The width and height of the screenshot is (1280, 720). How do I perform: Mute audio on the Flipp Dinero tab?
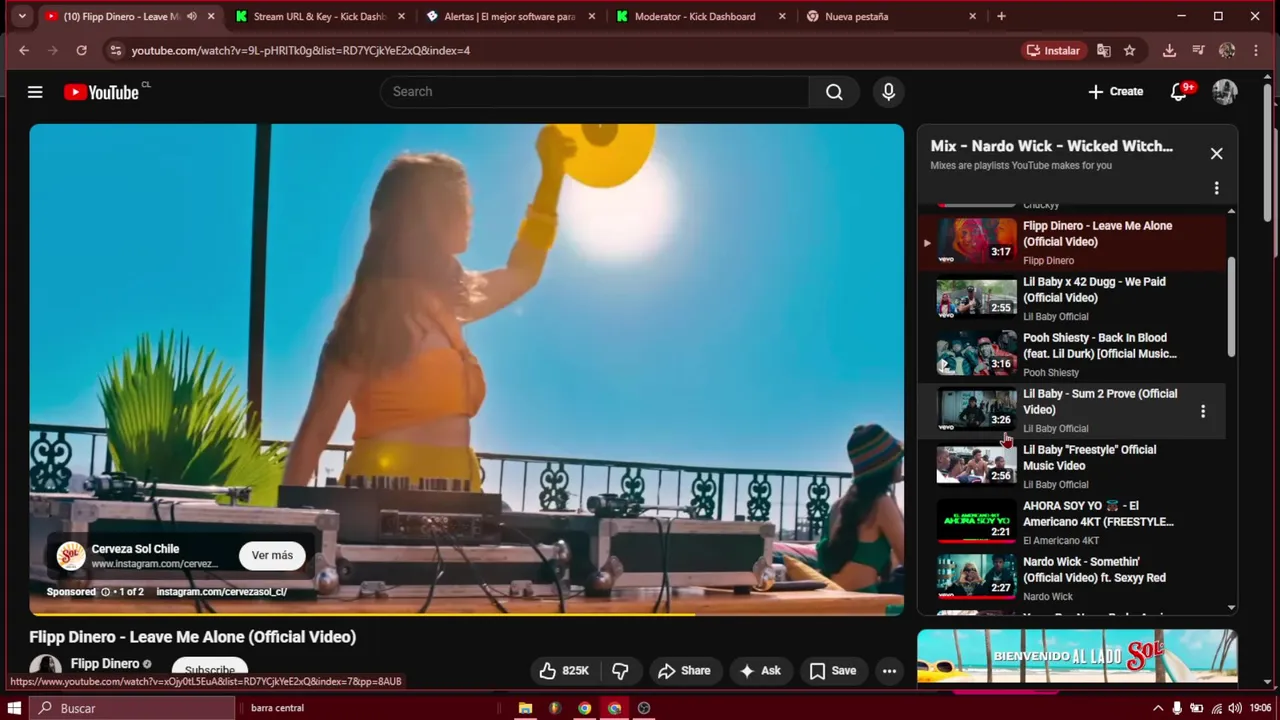point(192,17)
